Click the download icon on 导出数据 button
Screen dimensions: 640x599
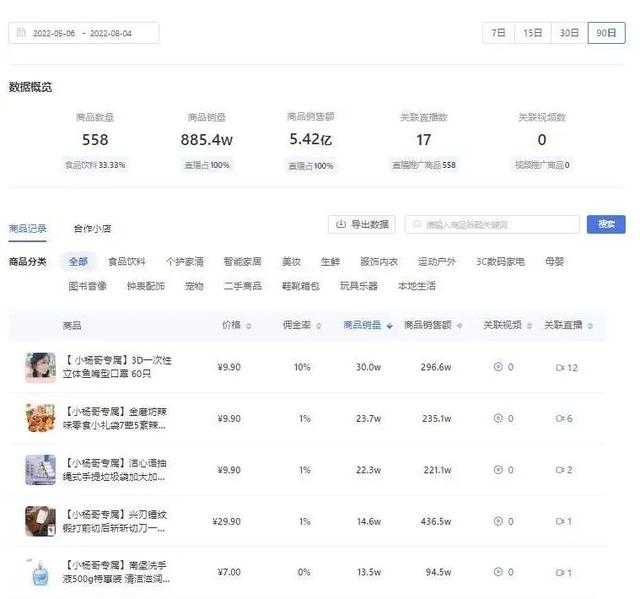[341, 224]
